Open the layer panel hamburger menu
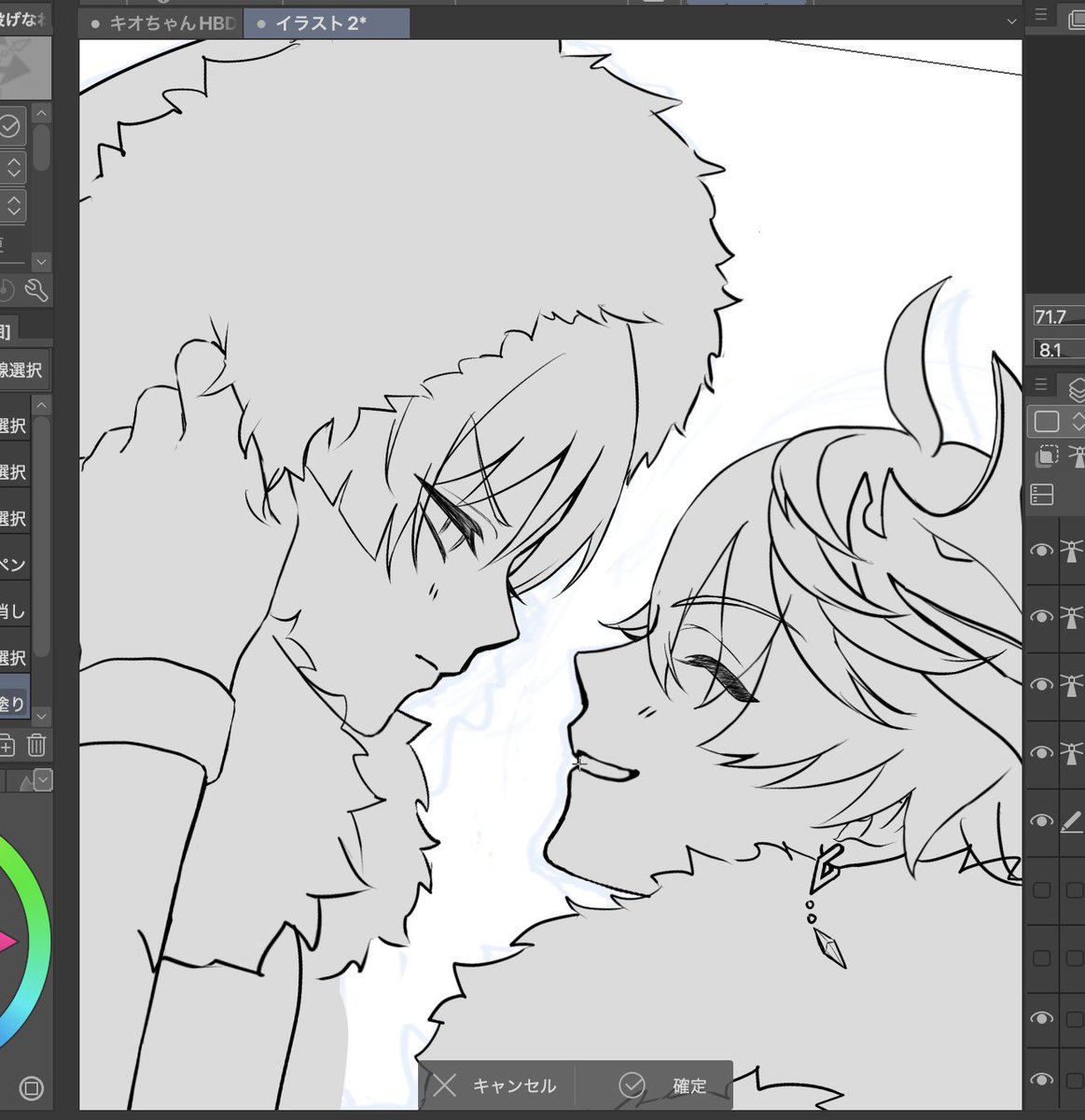1085x1120 pixels. [1041, 384]
